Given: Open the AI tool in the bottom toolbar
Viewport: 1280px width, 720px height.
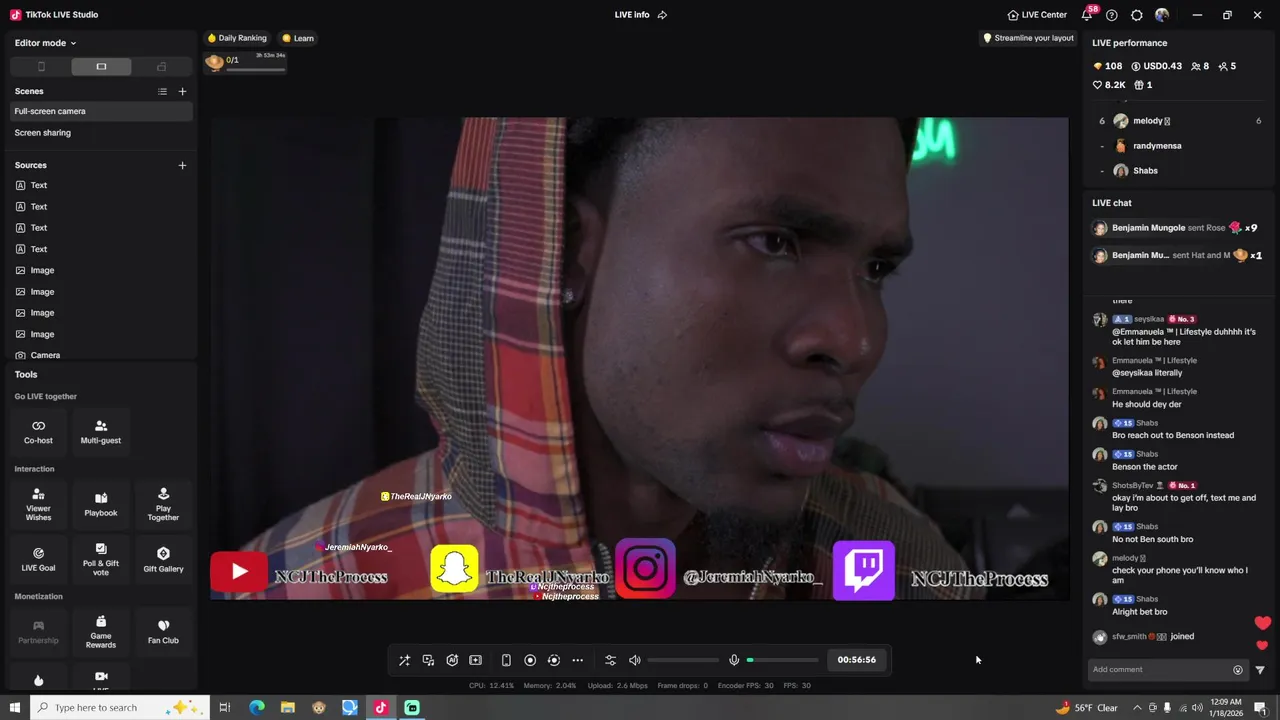Looking at the screenshot, I should coord(452,660).
